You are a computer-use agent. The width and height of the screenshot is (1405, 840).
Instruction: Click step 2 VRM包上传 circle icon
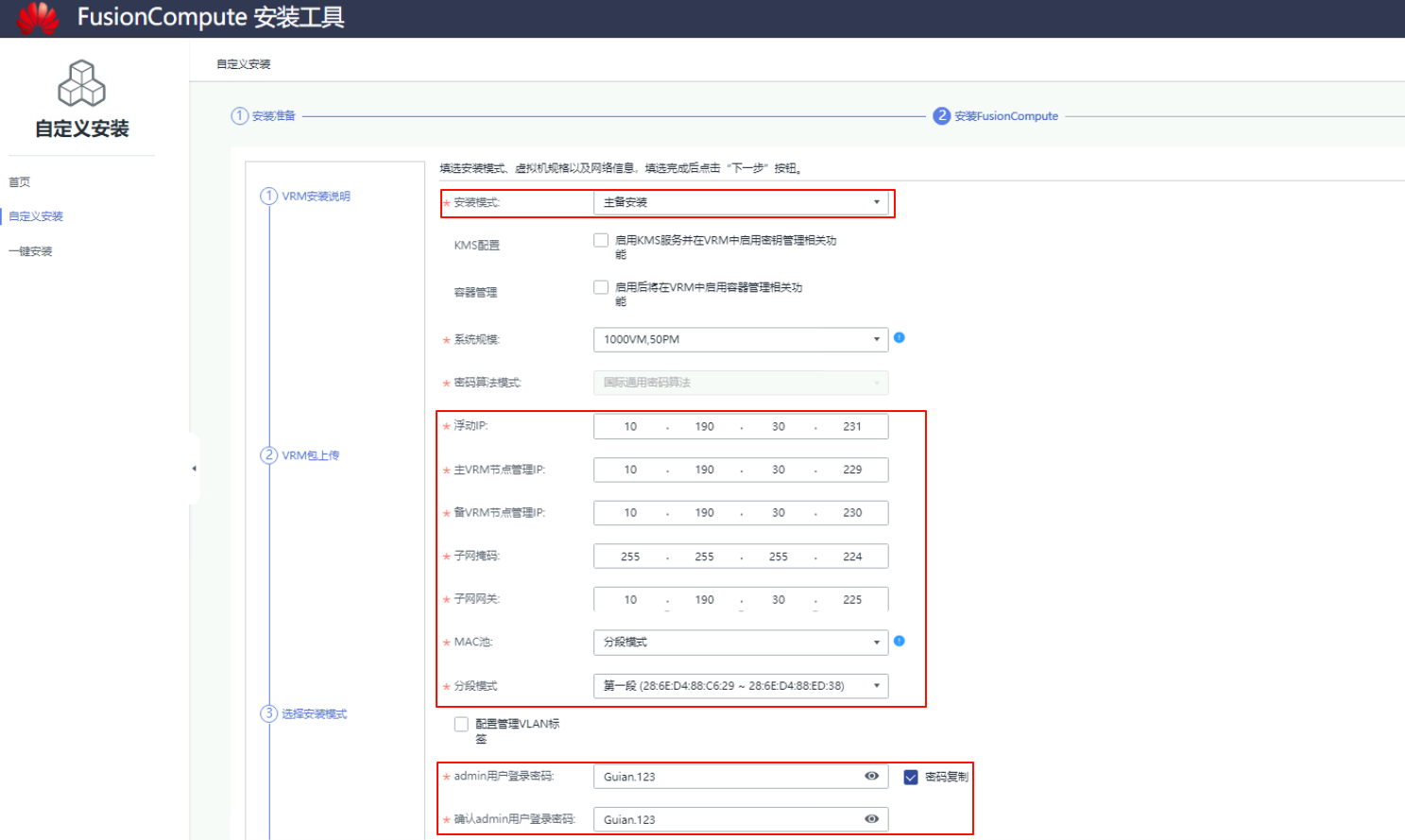pyautogui.click(x=268, y=454)
